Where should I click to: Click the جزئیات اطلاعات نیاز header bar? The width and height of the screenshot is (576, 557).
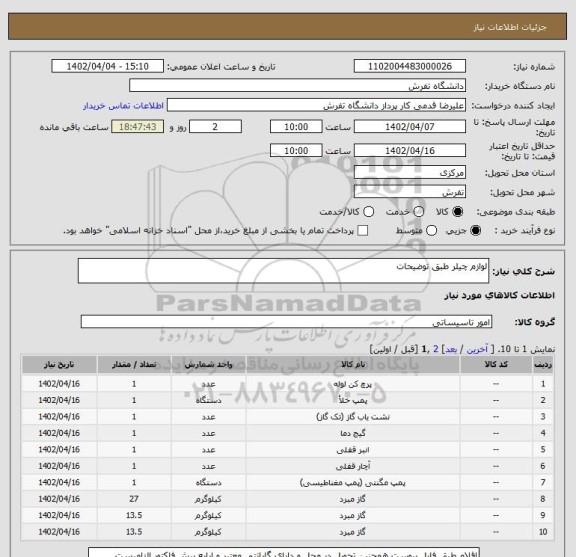(x=287, y=26)
